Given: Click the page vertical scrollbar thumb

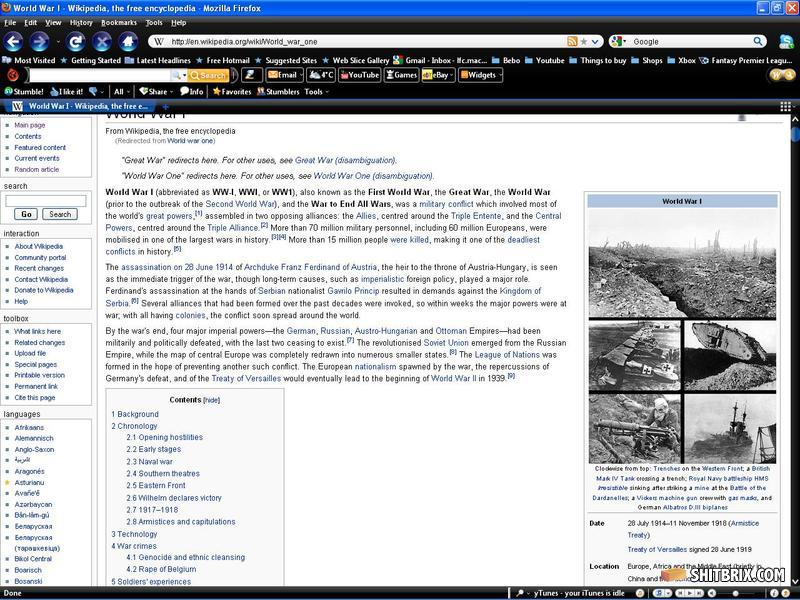Looking at the screenshot, I should (x=795, y=135).
